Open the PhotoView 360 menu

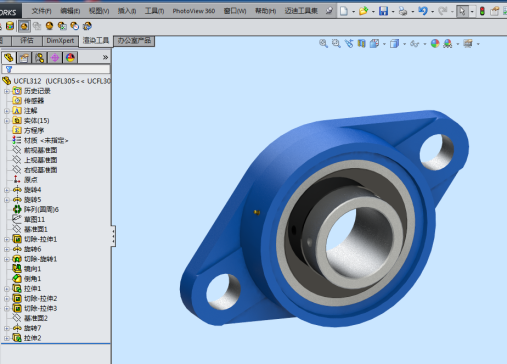tap(194, 11)
